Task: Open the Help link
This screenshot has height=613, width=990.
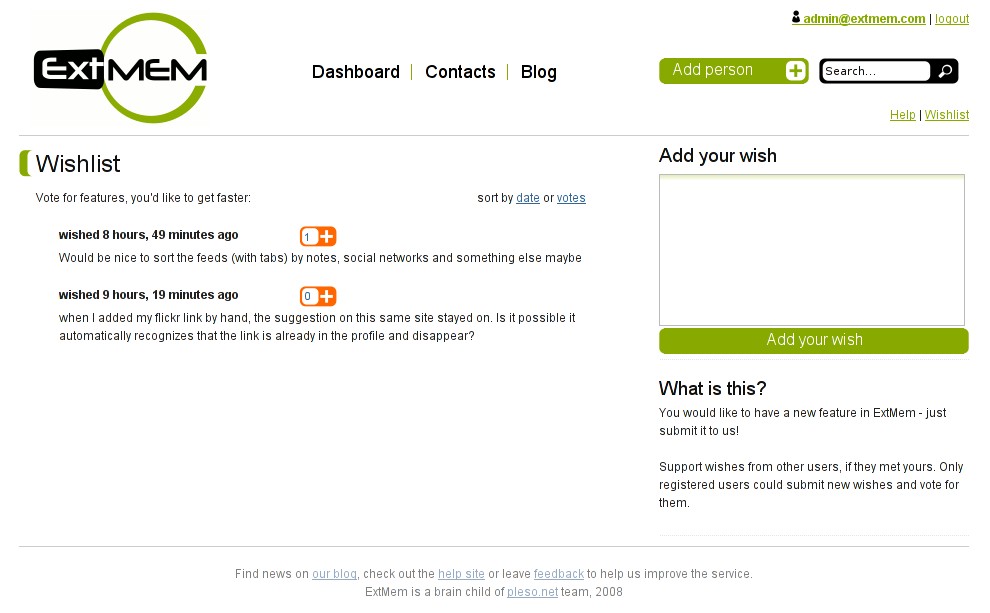Action: click(x=902, y=115)
